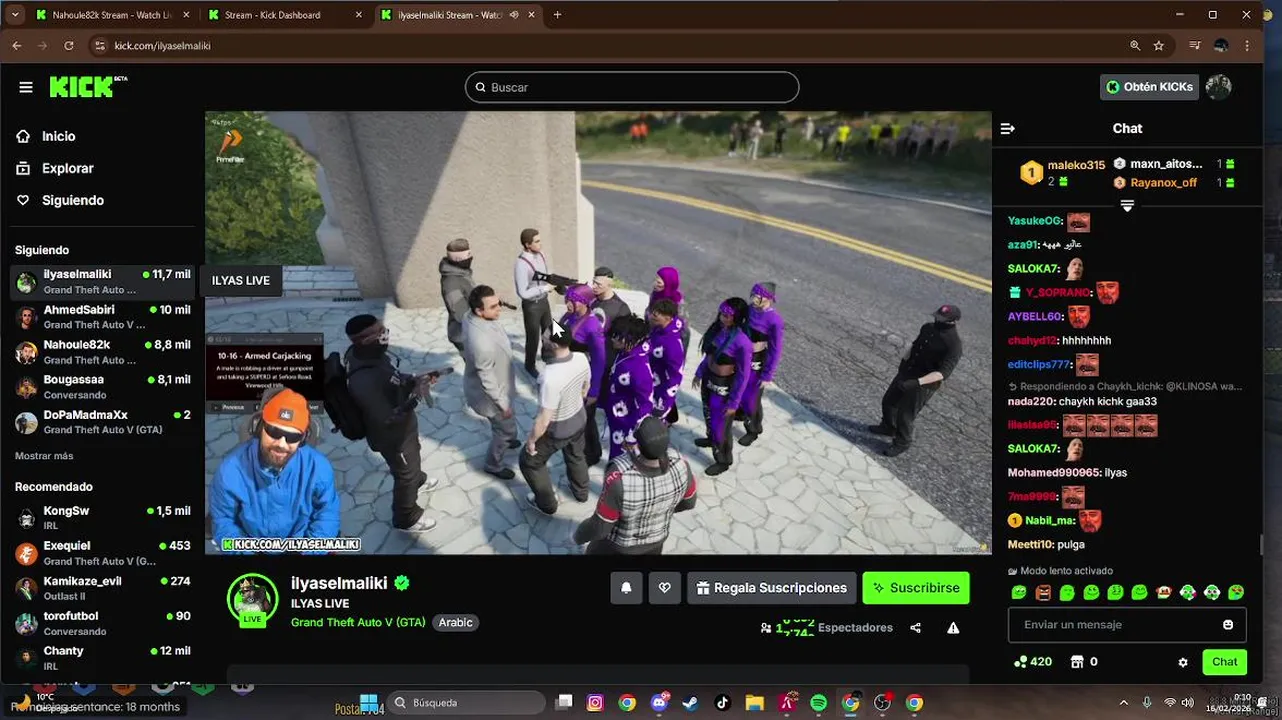Viewport: 1282px width, 720px height.
Task: Open Discord from the taskbar
Action: 658,703
